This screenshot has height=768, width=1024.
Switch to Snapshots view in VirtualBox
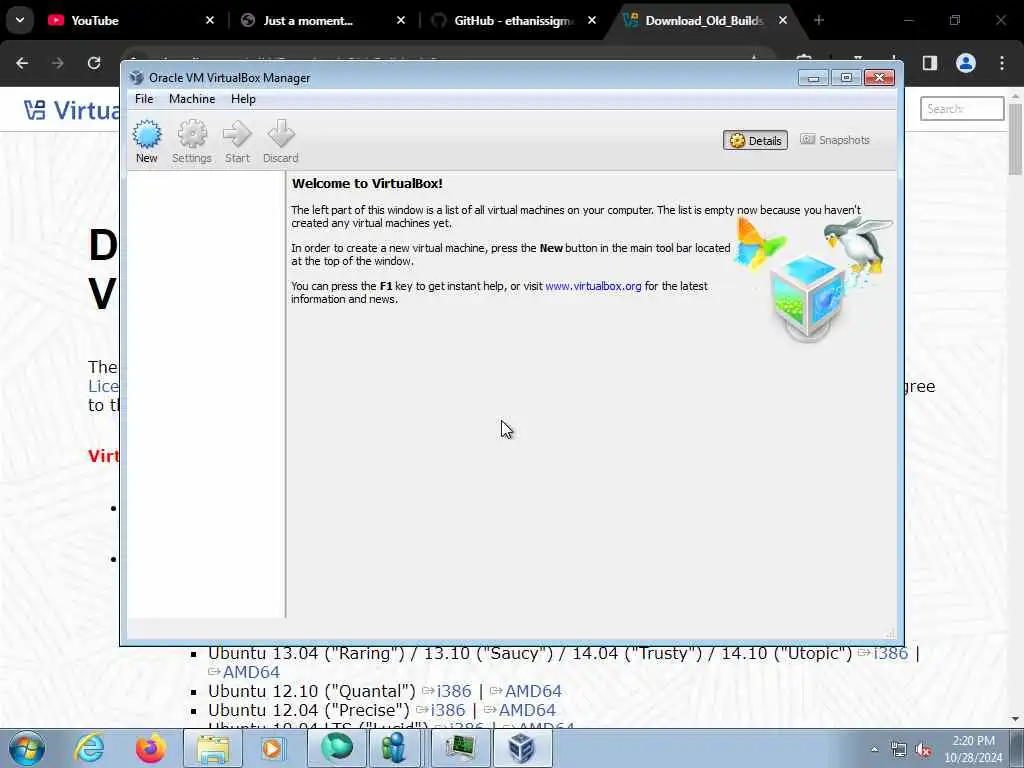click(x=835, y=140)
